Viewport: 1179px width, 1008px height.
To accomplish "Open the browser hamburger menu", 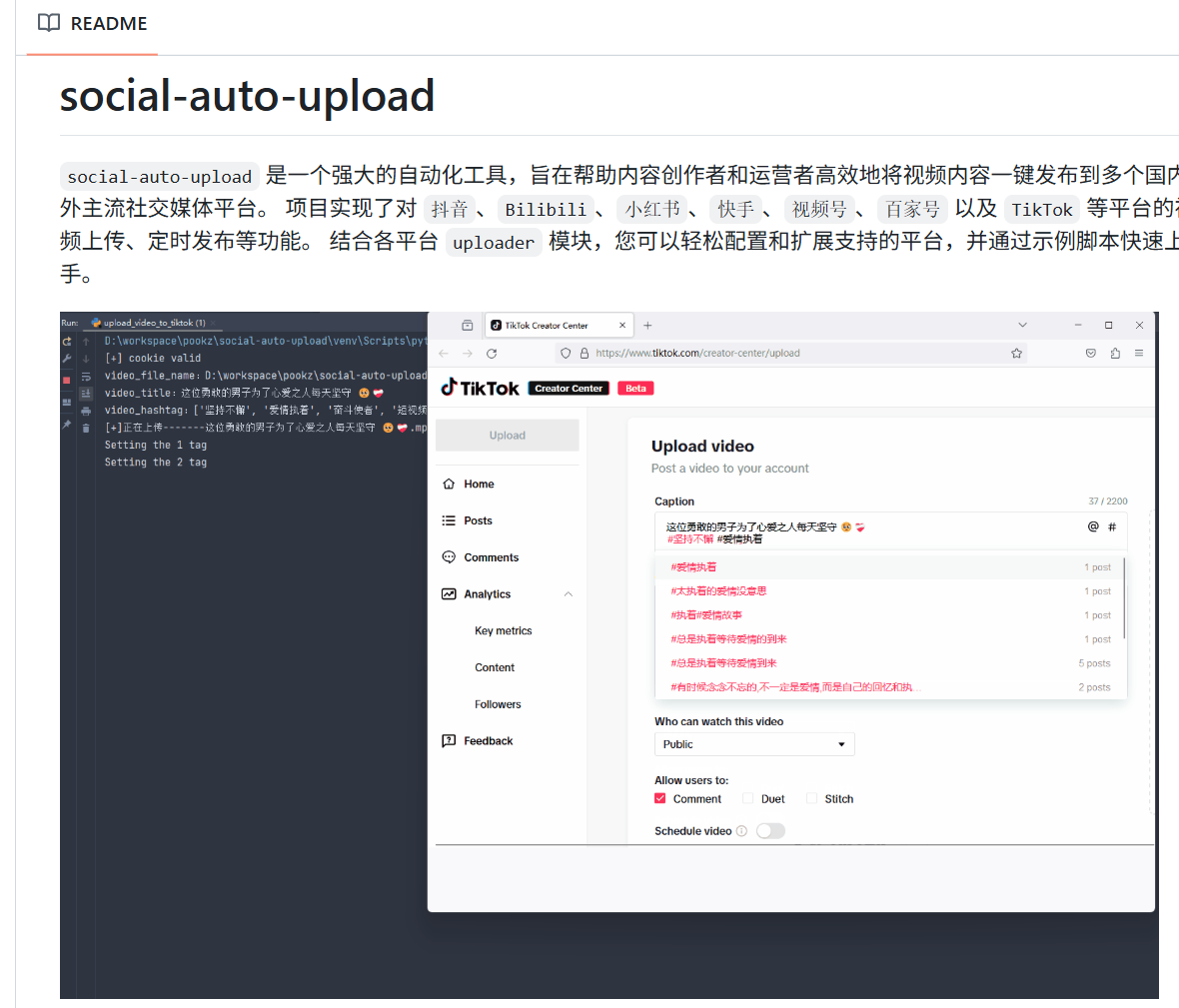I will (1139, 354).
